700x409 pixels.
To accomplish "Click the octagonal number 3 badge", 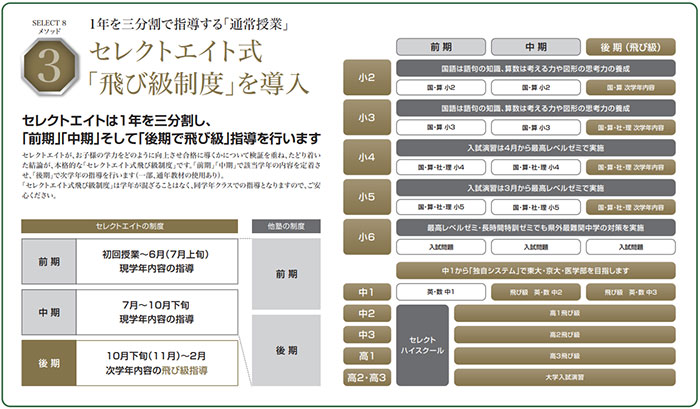I will click(x=50, y=67).
